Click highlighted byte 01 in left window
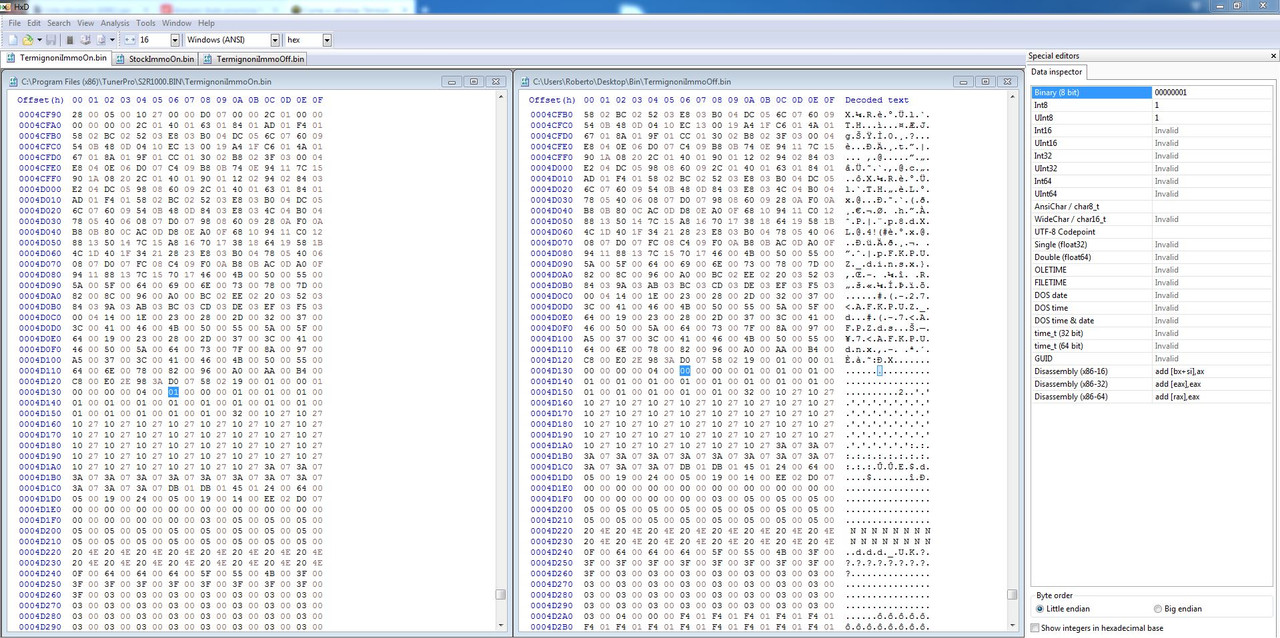The width and height of the screenshot is (1280, 638). coord(174,392)
